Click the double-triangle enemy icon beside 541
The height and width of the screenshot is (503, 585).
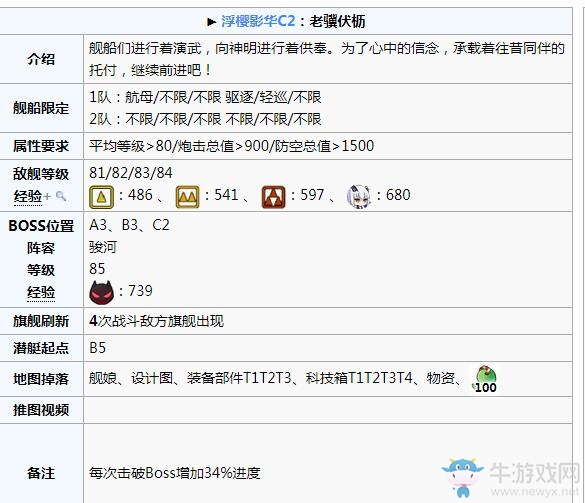(x=187, y=197)
